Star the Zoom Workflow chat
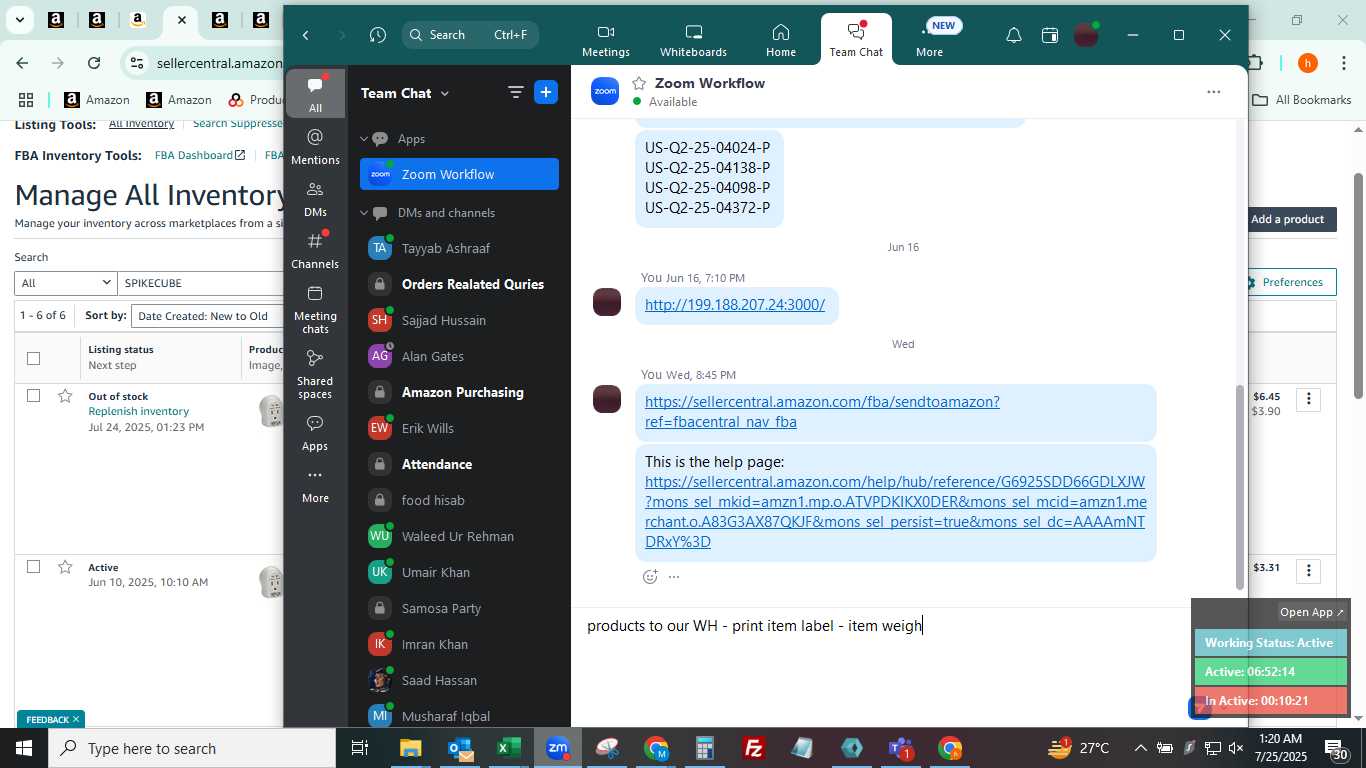The width and height of the screenshot is (1366, 768). (639, 83)
